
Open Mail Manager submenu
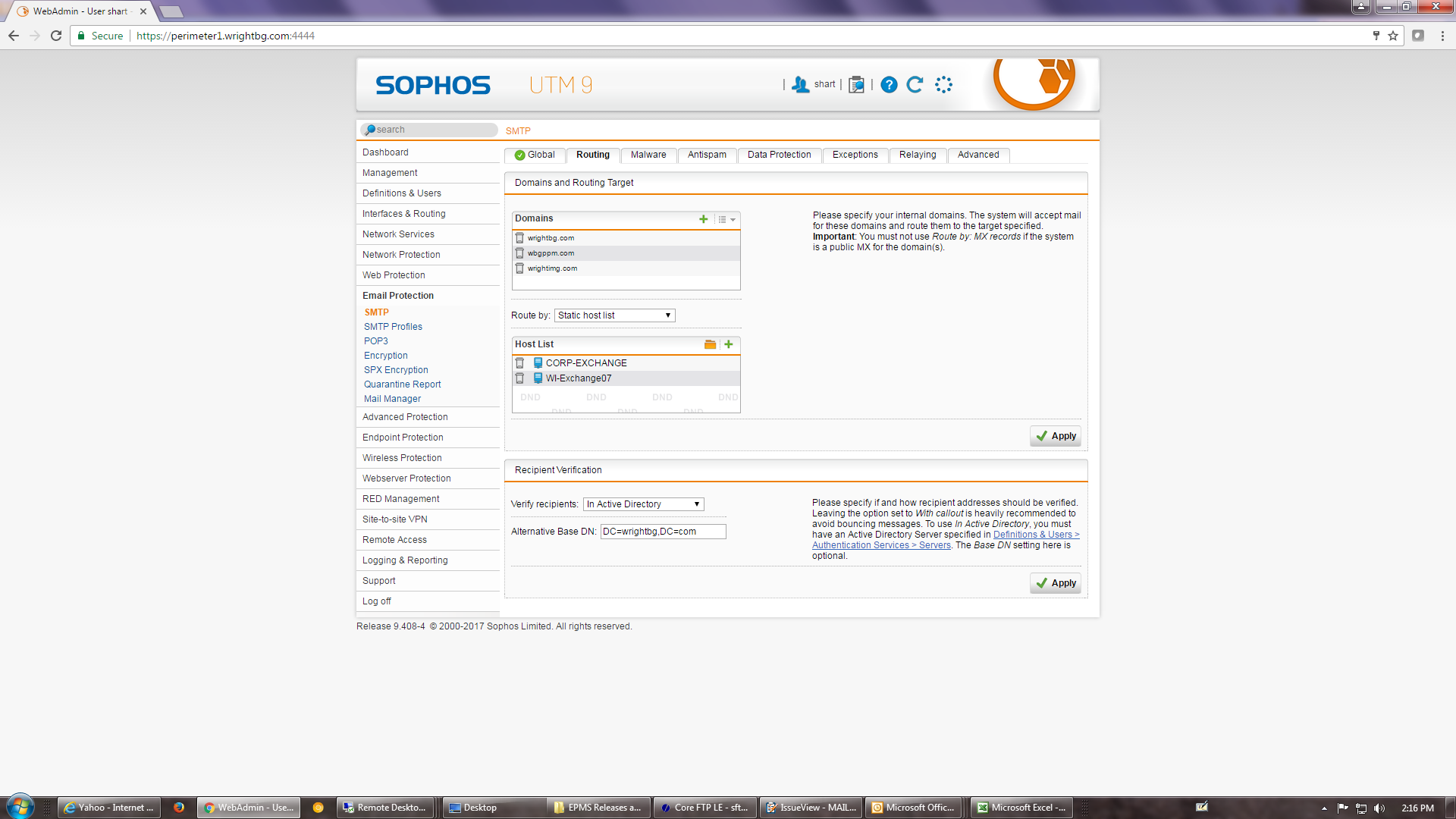pos(392,399)
